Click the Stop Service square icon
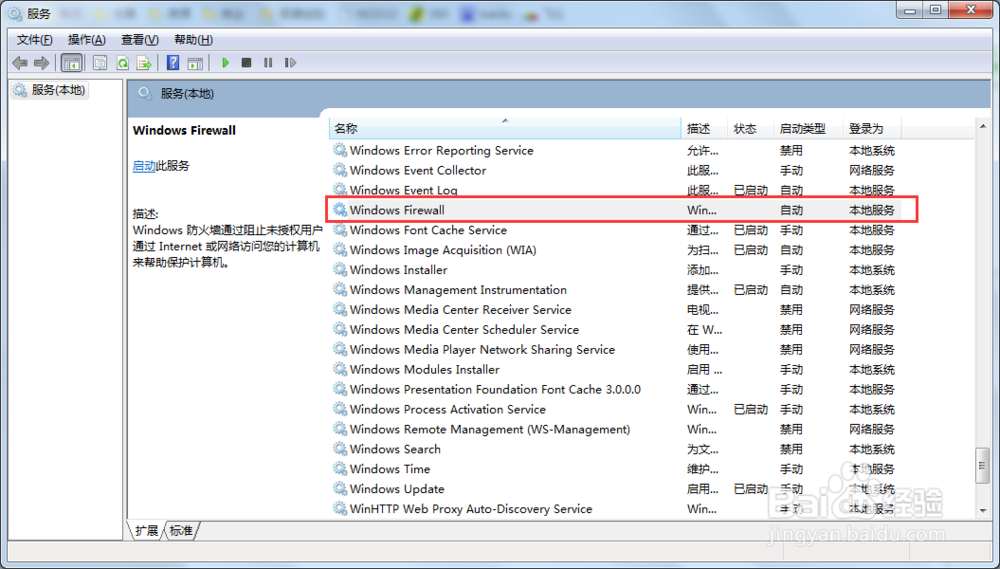This screenshot has width=1000, height=569. tap(246, 63)
